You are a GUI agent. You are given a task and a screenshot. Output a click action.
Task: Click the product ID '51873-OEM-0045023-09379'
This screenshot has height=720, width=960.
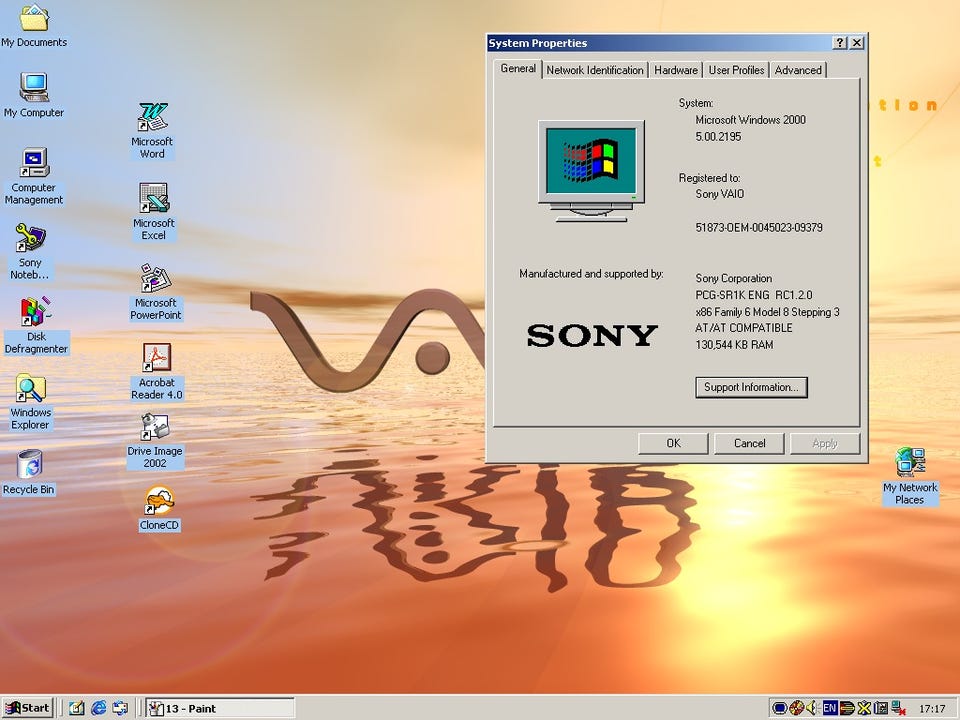coord(759,228)
